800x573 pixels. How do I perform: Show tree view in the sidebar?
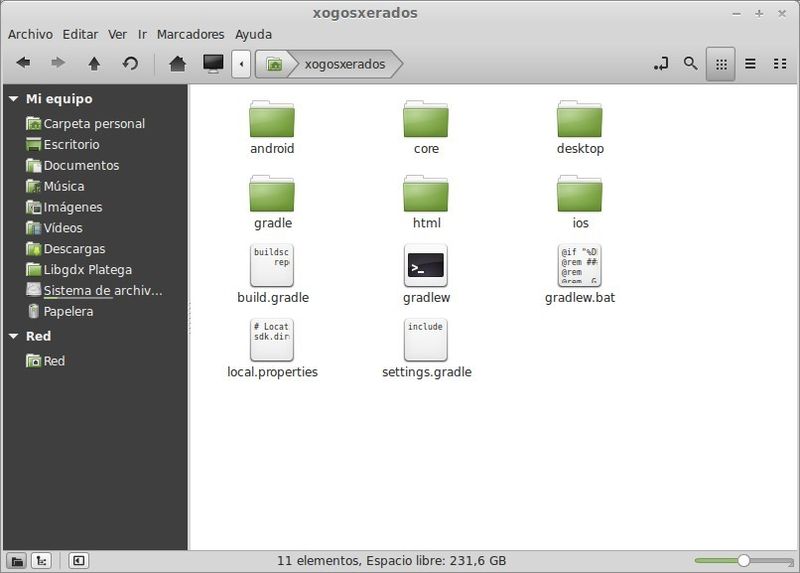pos(41,561)
